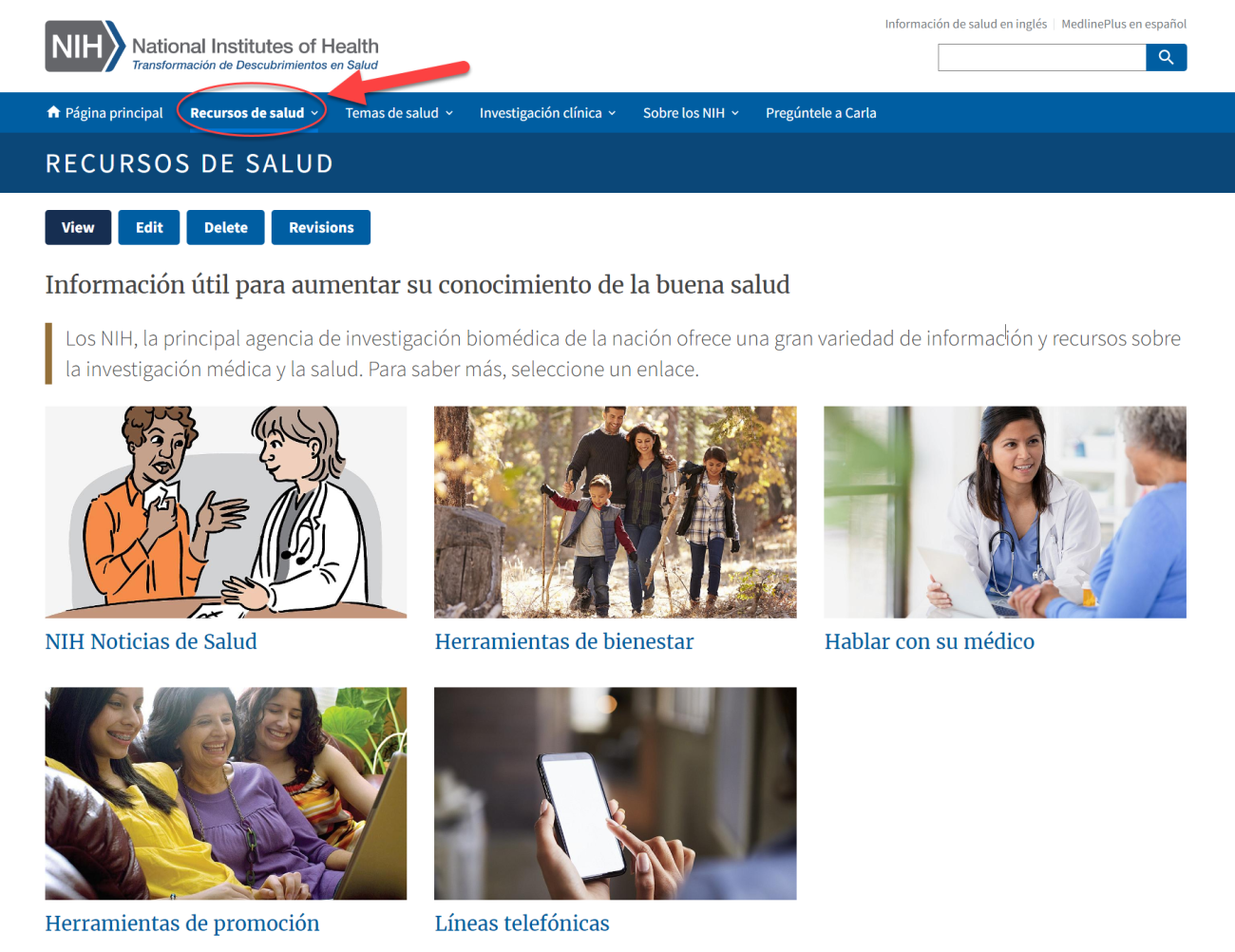Click the search magnifying glass icon

click(1166, 57)
